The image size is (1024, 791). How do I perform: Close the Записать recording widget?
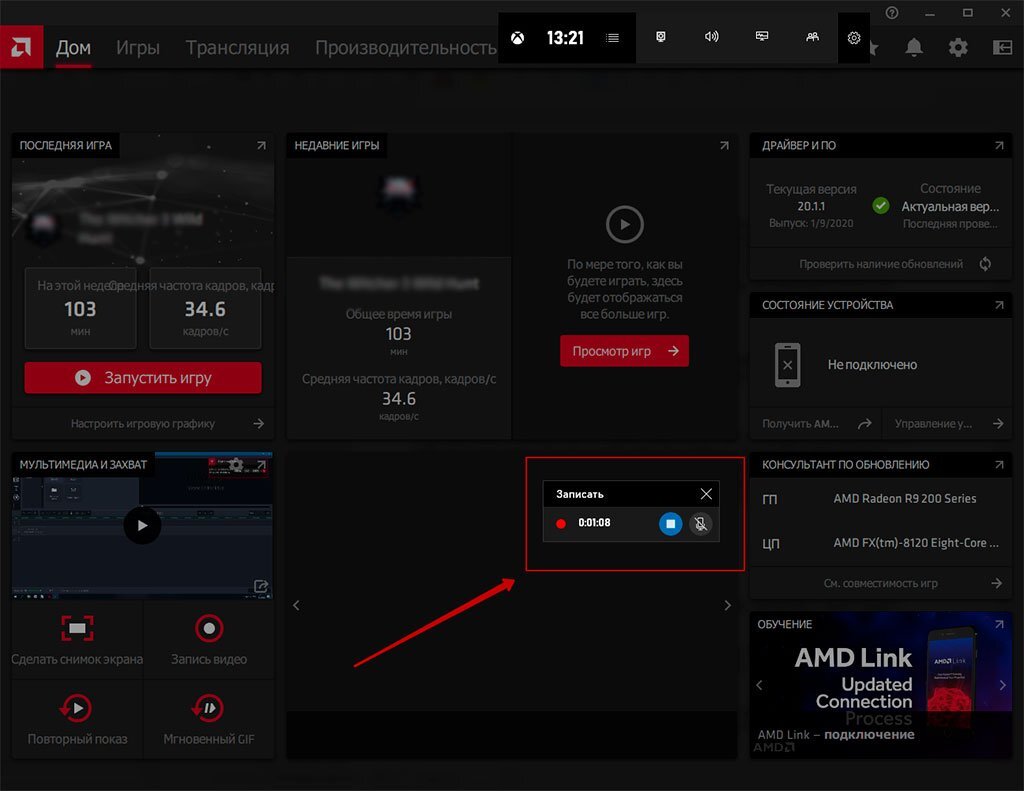coord(706,494)
